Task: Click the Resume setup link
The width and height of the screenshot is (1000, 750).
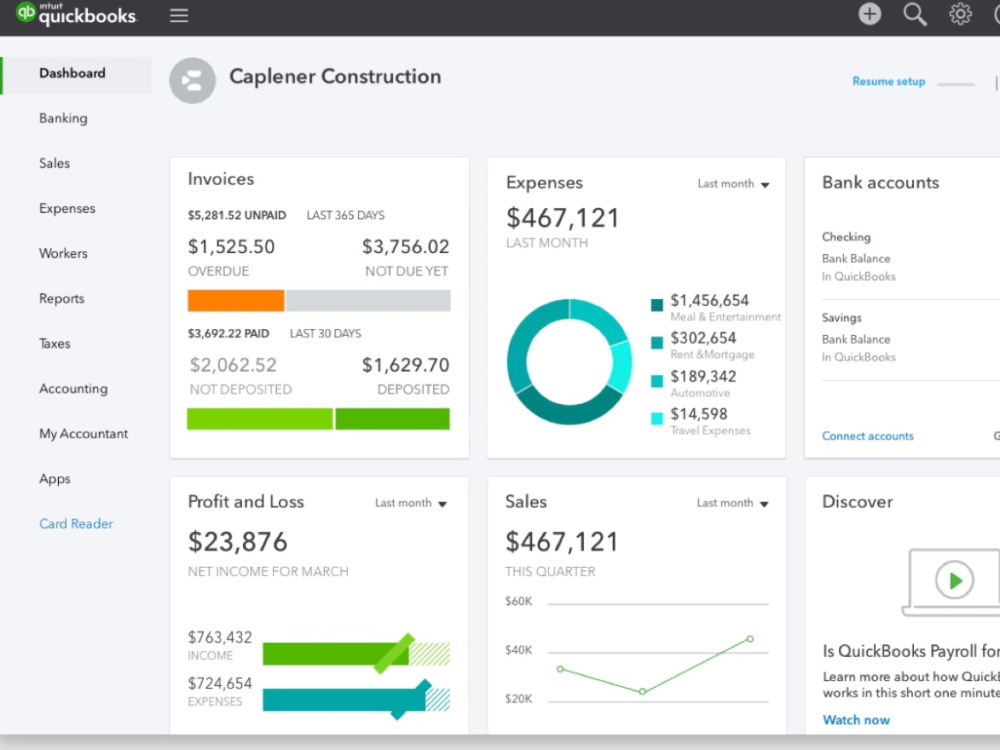Action: 888,82
